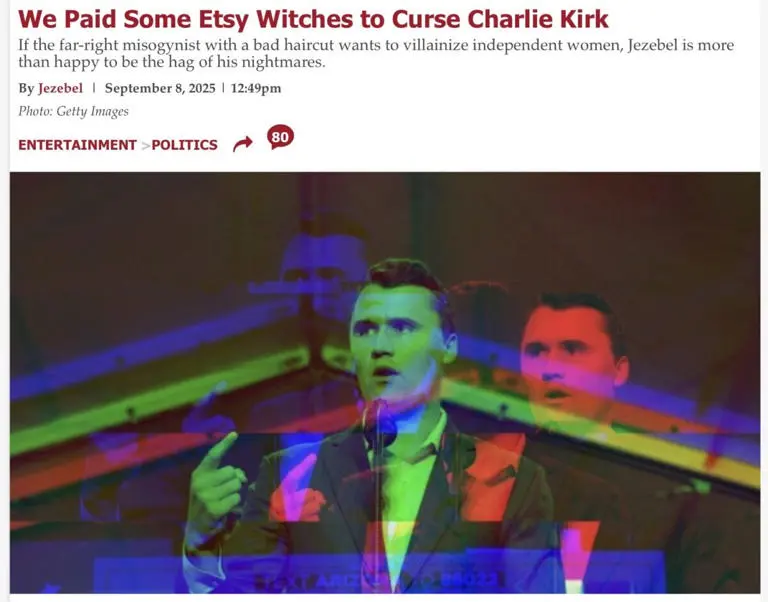The image size is (768, 602).
Task: Click the 12:49pm timestamp
Action: click(256, 88)
